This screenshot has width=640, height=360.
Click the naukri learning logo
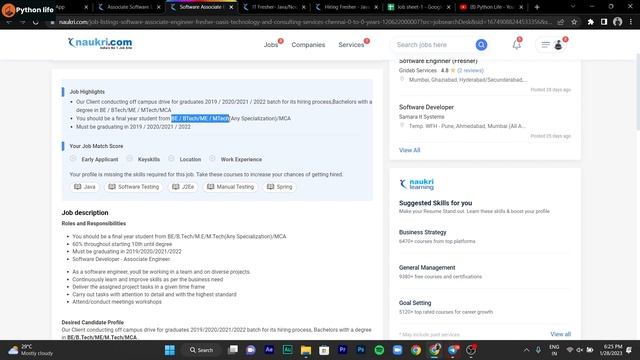click(417, 184)
